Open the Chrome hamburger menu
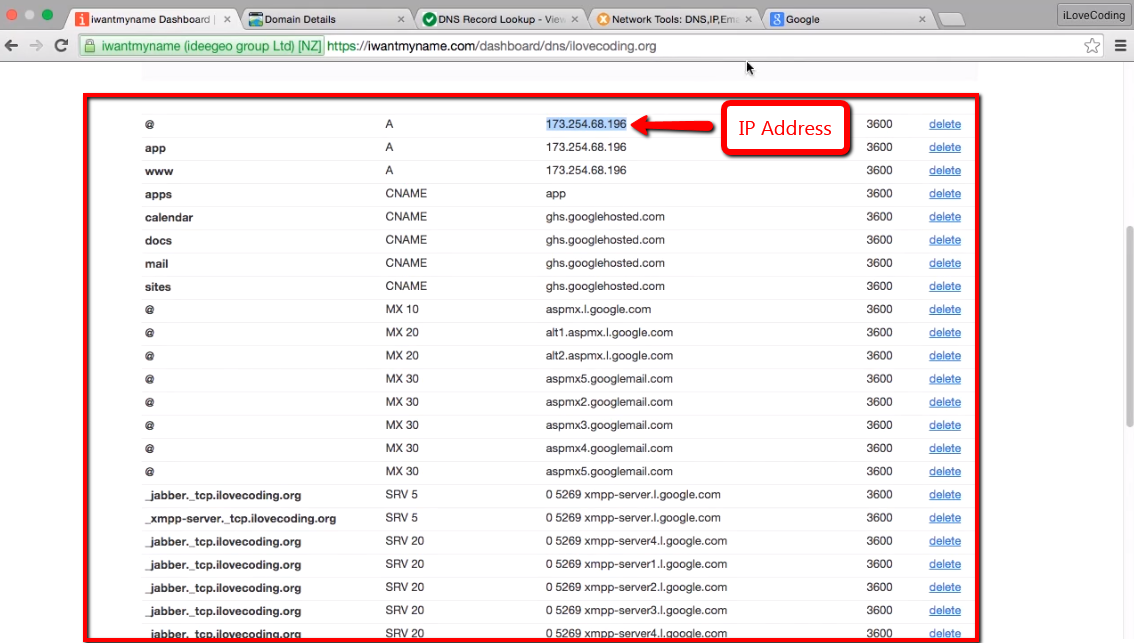Screen dimensions: 1134x643 (1119, 46)
